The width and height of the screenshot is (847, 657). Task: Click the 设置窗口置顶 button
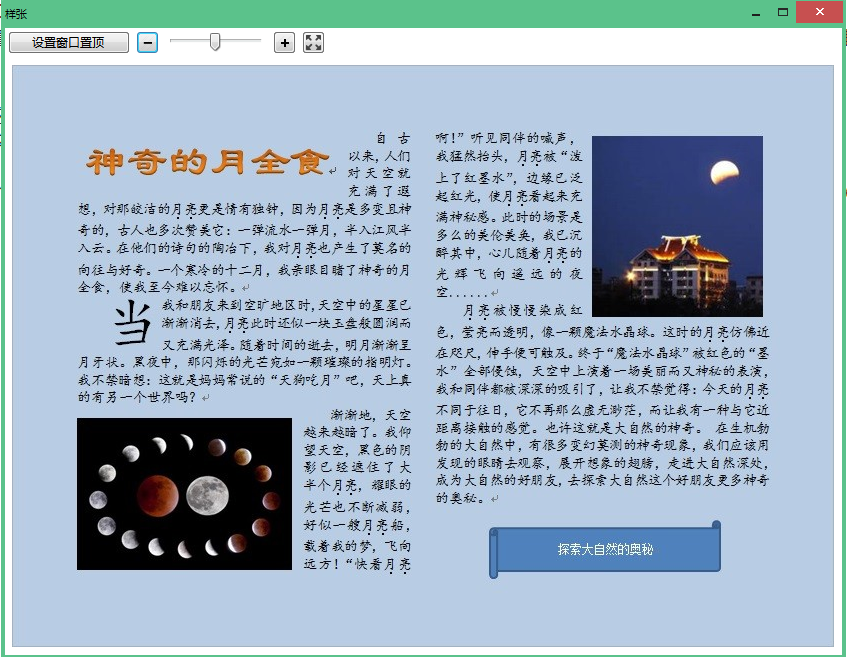coord(68,43)
